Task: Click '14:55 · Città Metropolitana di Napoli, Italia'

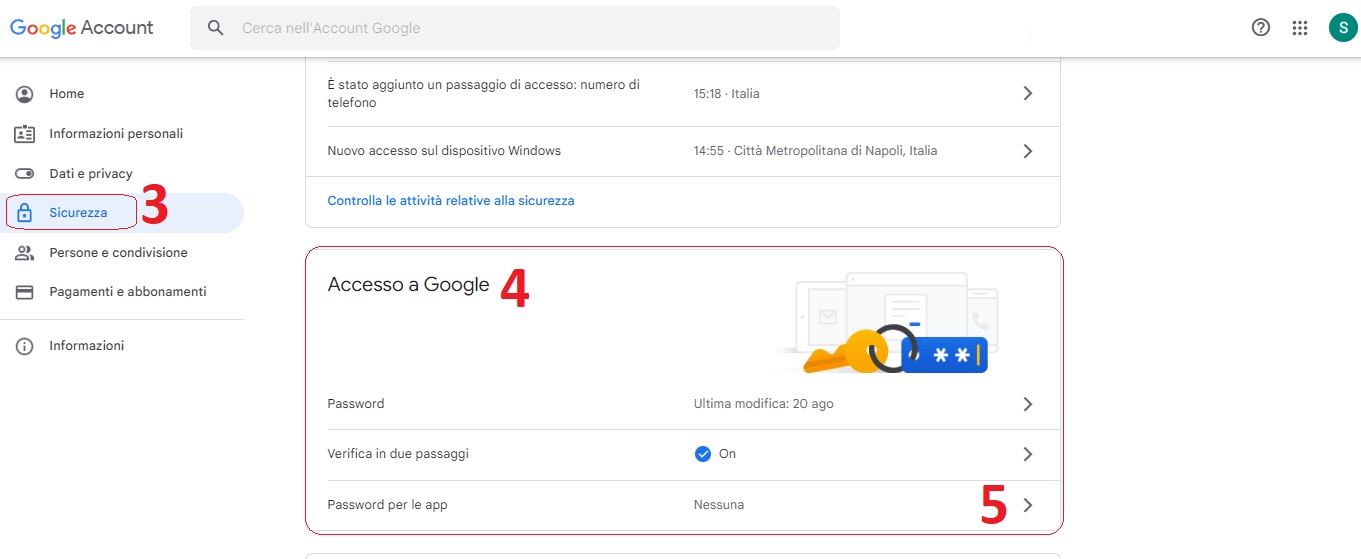Action: [816, 151]
